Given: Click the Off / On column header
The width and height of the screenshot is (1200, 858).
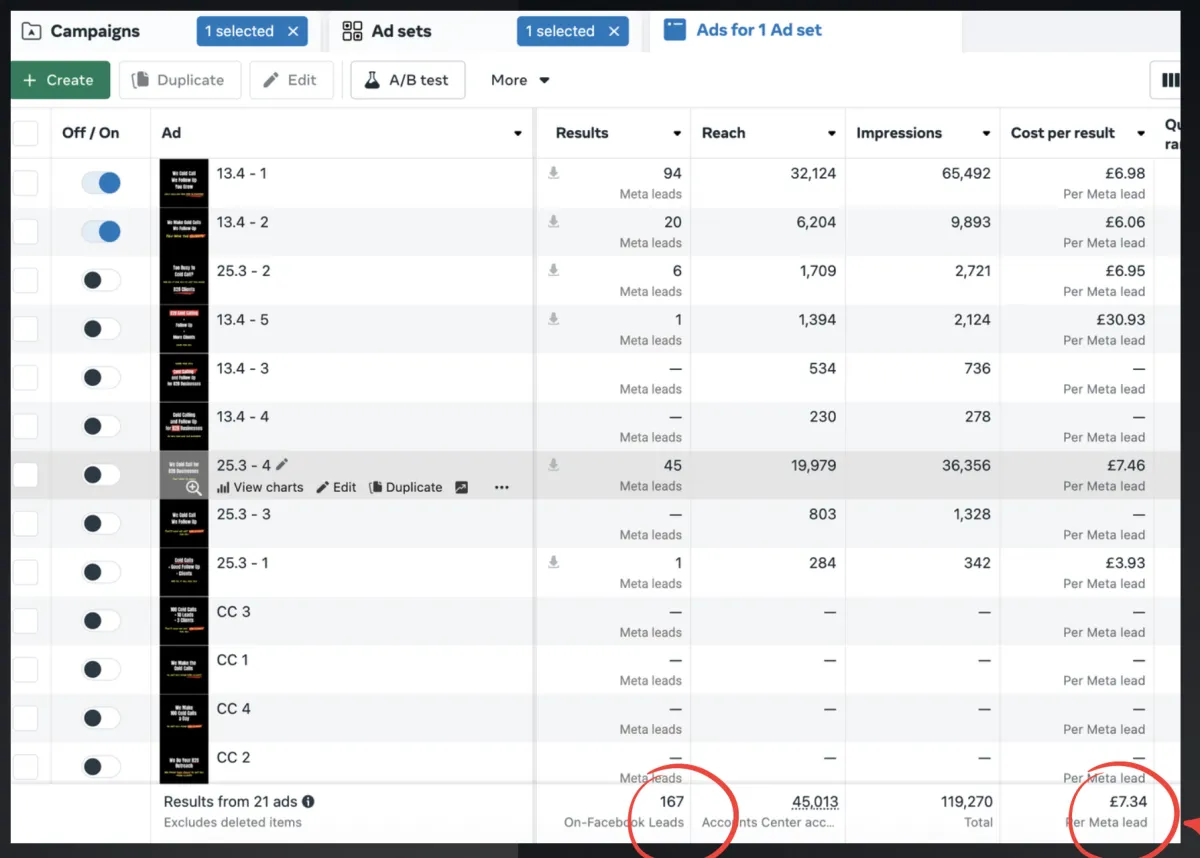Looking at the screenshot, I should click(x=90, y=133).
